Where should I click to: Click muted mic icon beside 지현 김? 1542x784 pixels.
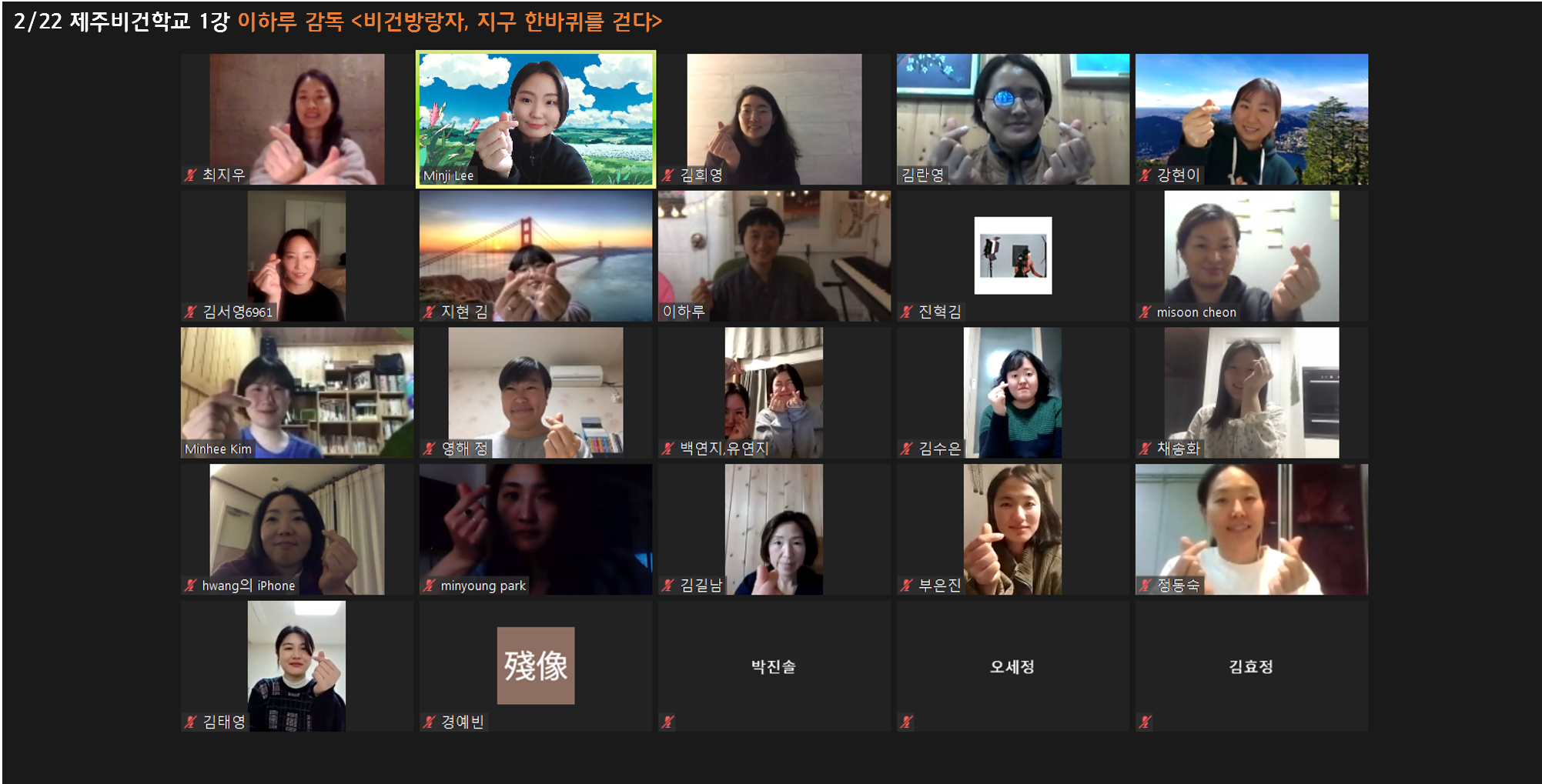click(429, 312)
